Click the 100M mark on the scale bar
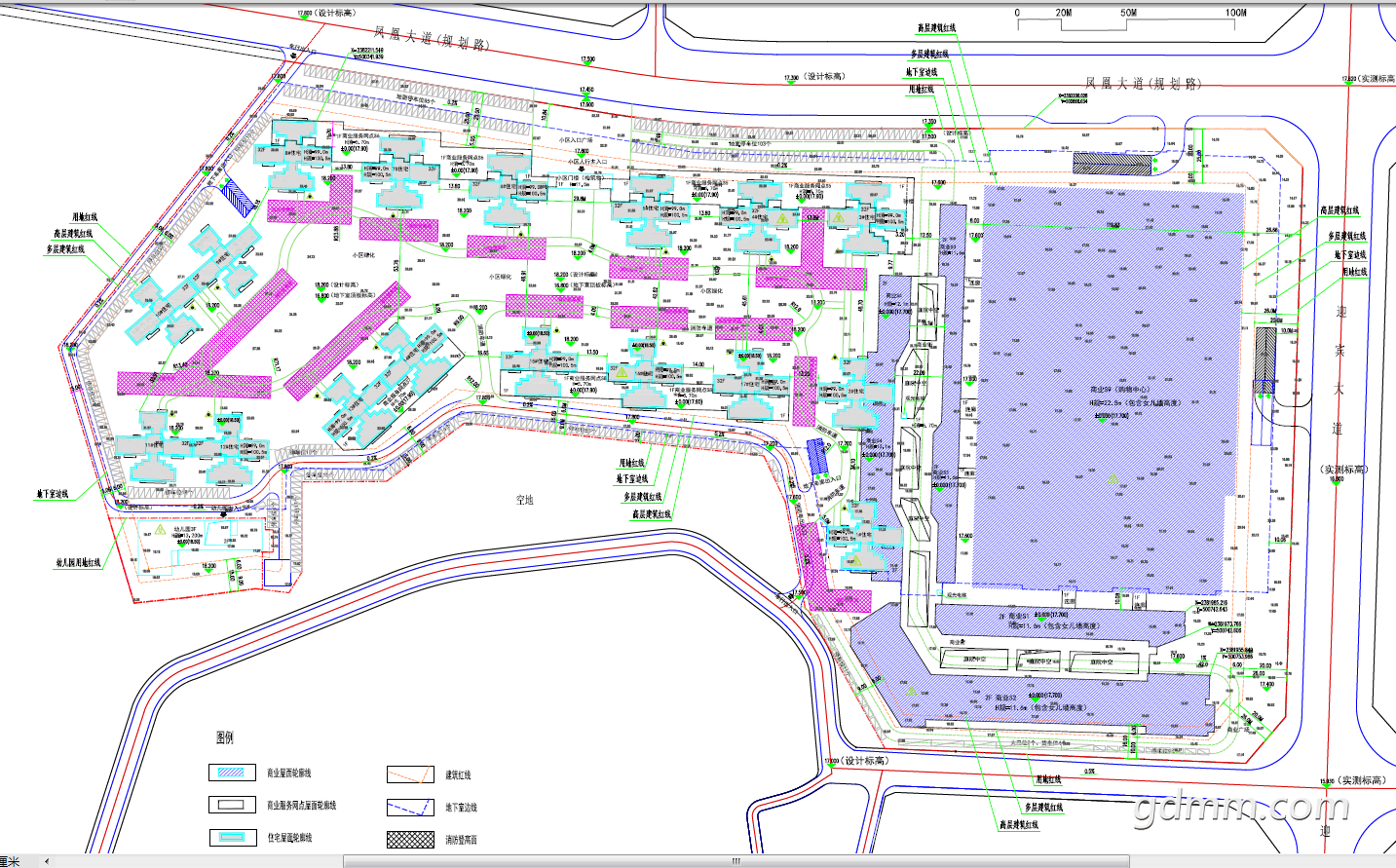Viewport: 1396px width, 868px height. (1236, 13)
